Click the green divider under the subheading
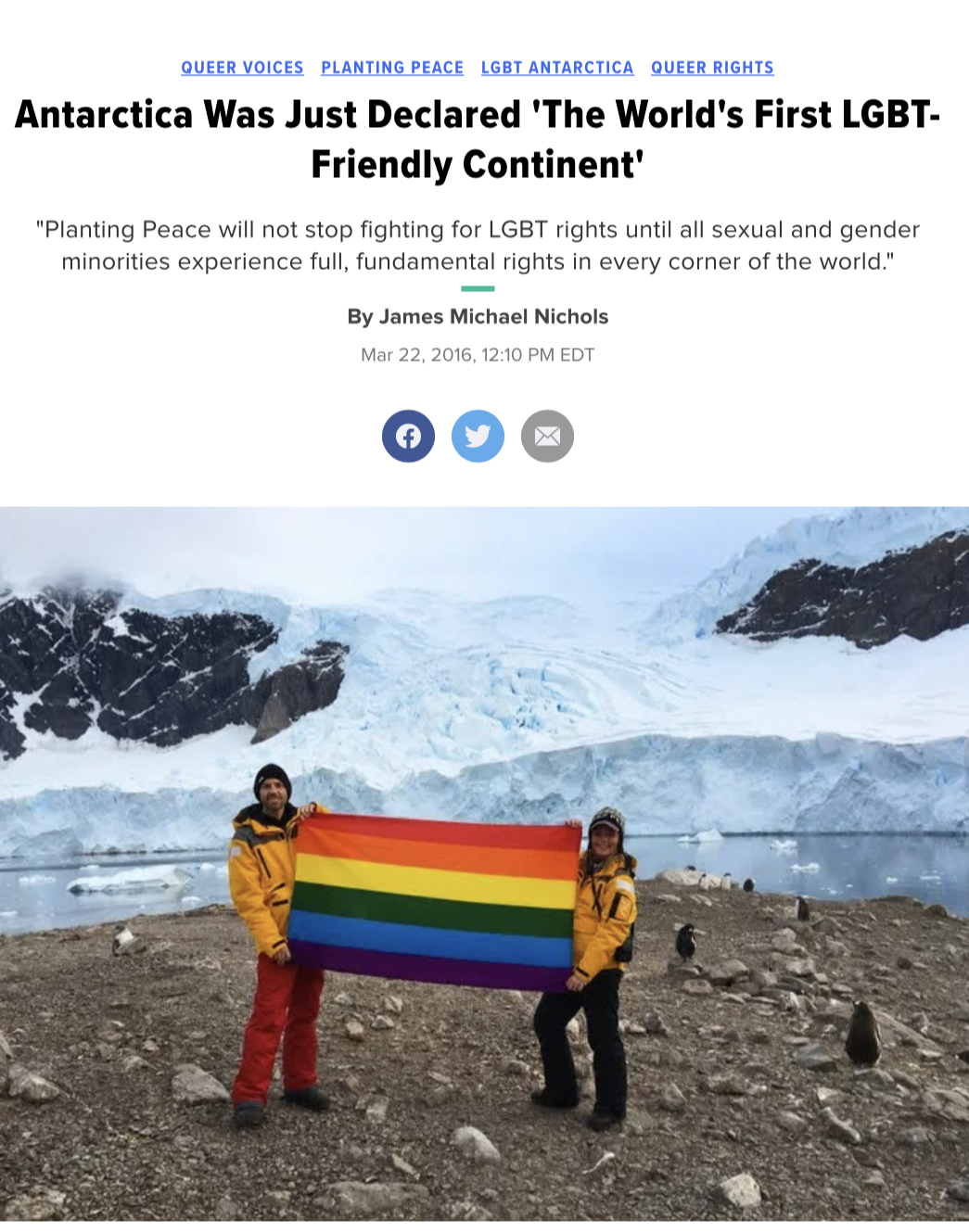The image size is (969, 1232). tap(478, 289)
